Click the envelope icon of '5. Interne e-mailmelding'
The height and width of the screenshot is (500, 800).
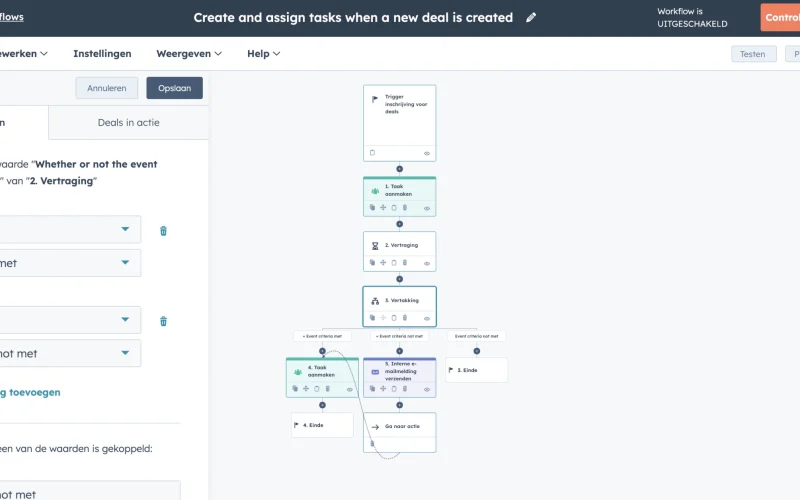coord(375,372)
